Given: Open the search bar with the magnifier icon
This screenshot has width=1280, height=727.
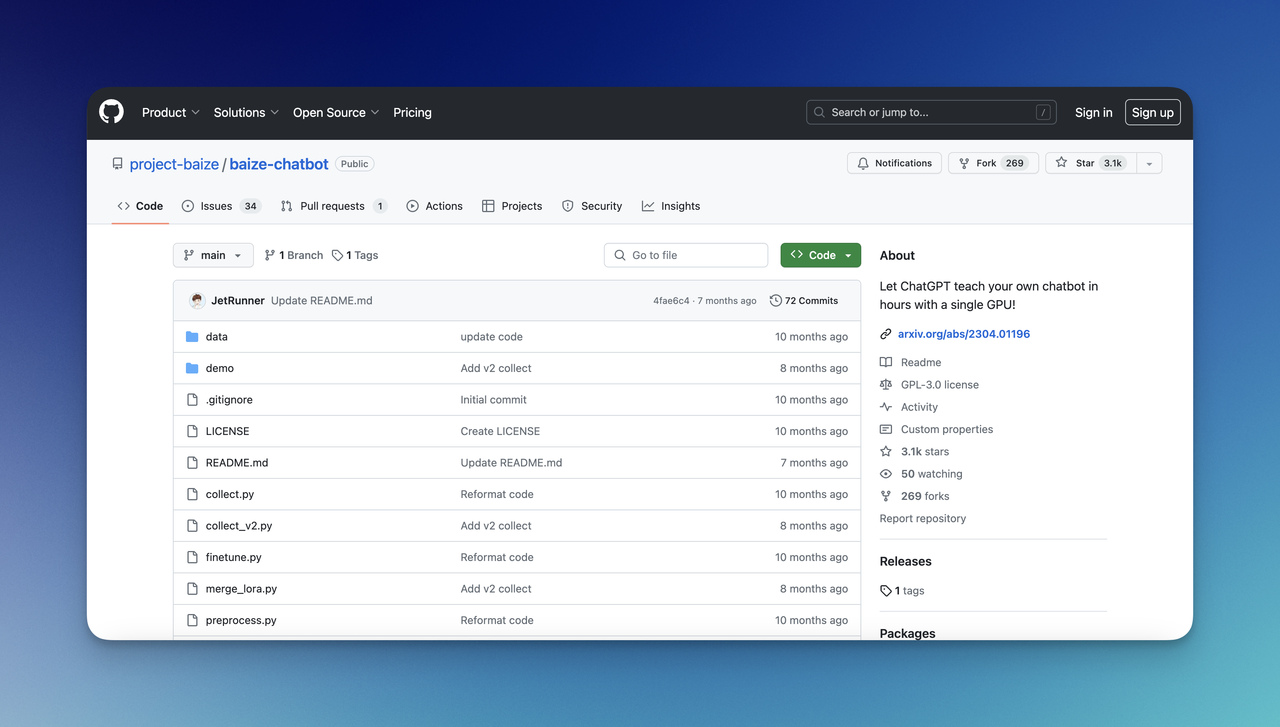Looking at the screenshot, I should 818,112.
